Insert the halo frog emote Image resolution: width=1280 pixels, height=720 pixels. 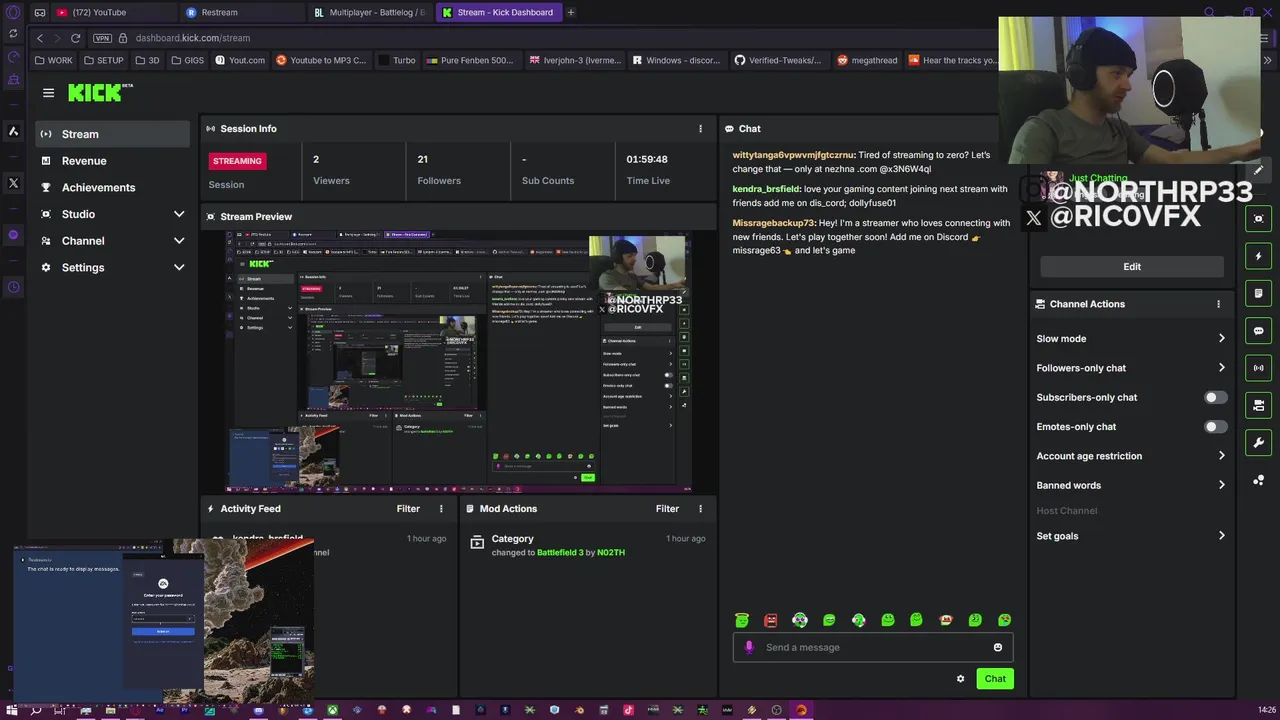[741, 620]
